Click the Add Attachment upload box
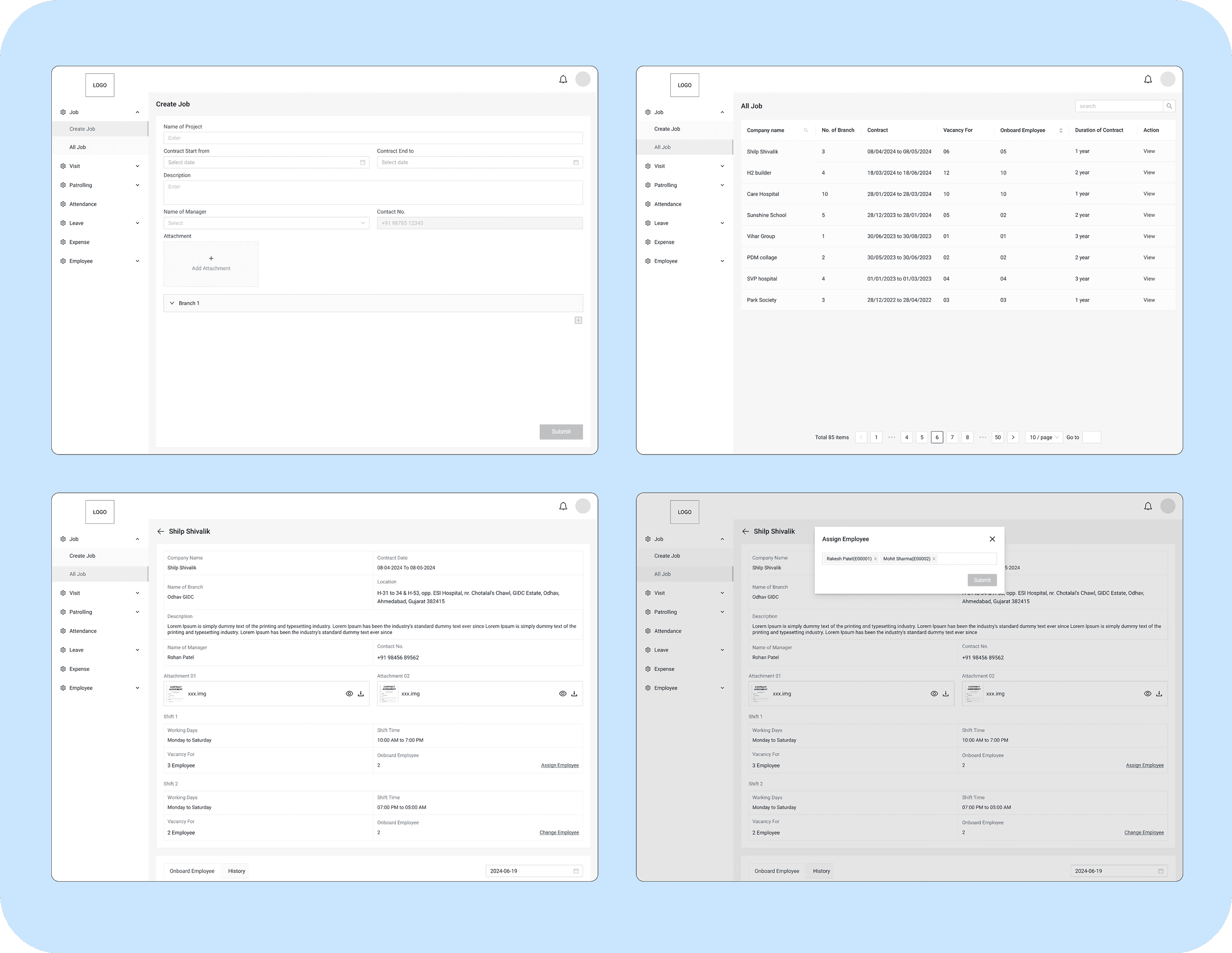Image resolution: width=1232 pixels, height=953 pixels. (211, 264)
